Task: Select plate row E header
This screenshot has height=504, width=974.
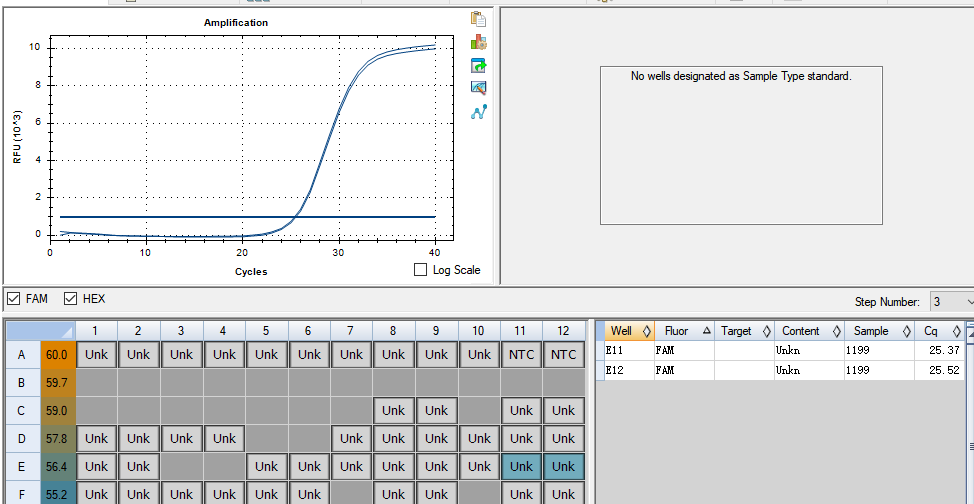Action: pyautogui.click(x=22, y=467)
